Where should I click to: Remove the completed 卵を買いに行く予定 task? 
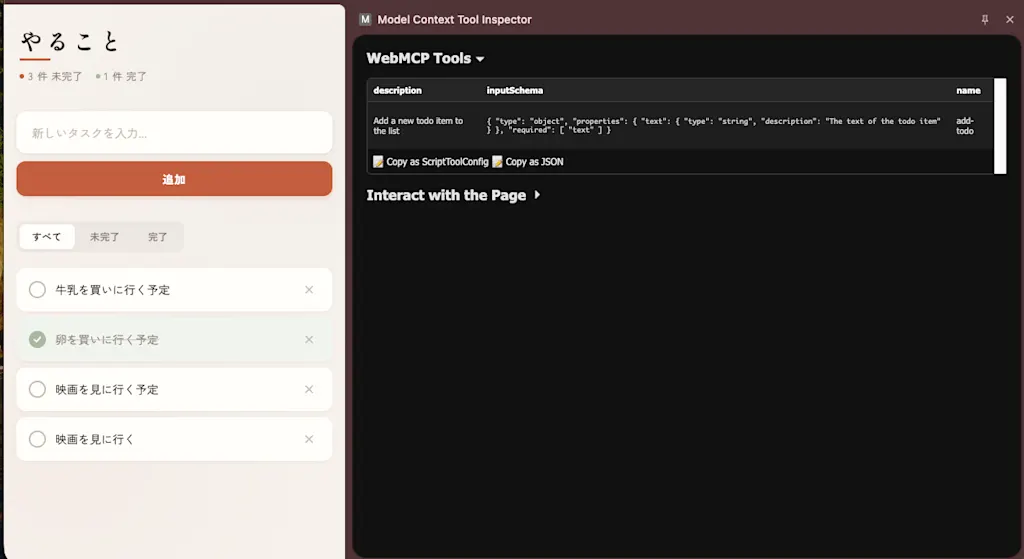(x=309, y=340)
